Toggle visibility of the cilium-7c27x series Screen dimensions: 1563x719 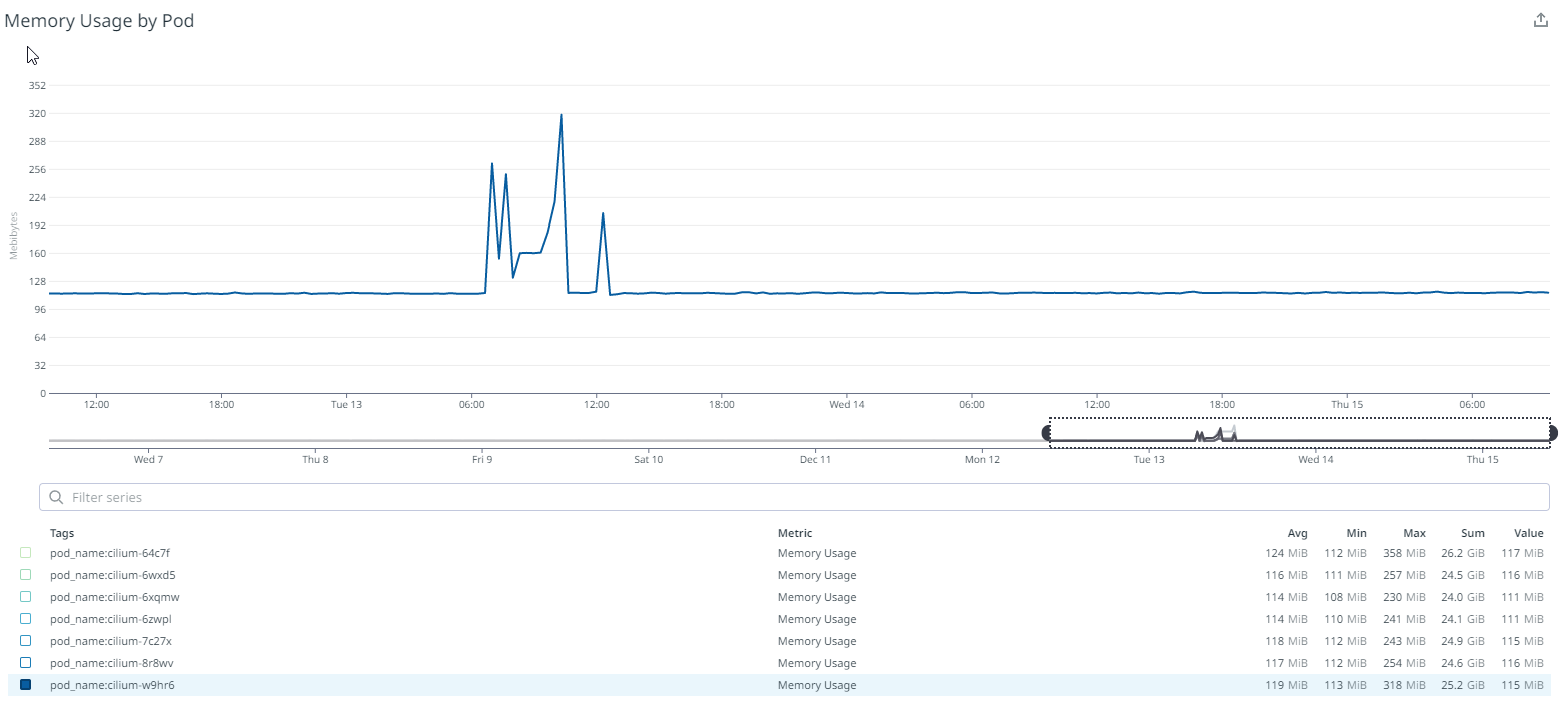tap(27, 640)
